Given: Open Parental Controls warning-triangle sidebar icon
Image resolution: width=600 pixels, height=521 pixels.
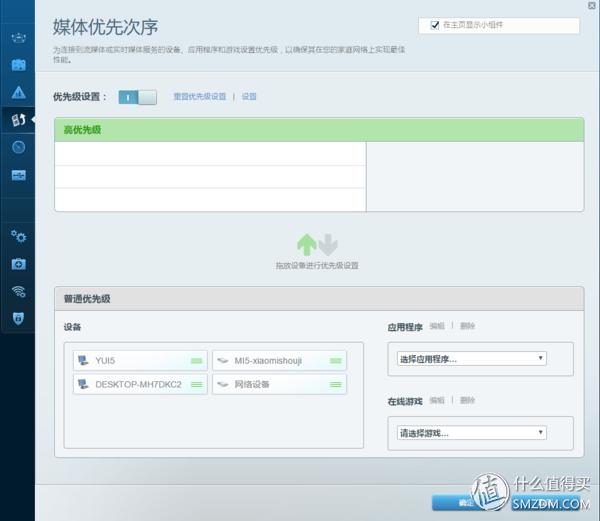Looking at the screenshot, I should coord(18,92).
